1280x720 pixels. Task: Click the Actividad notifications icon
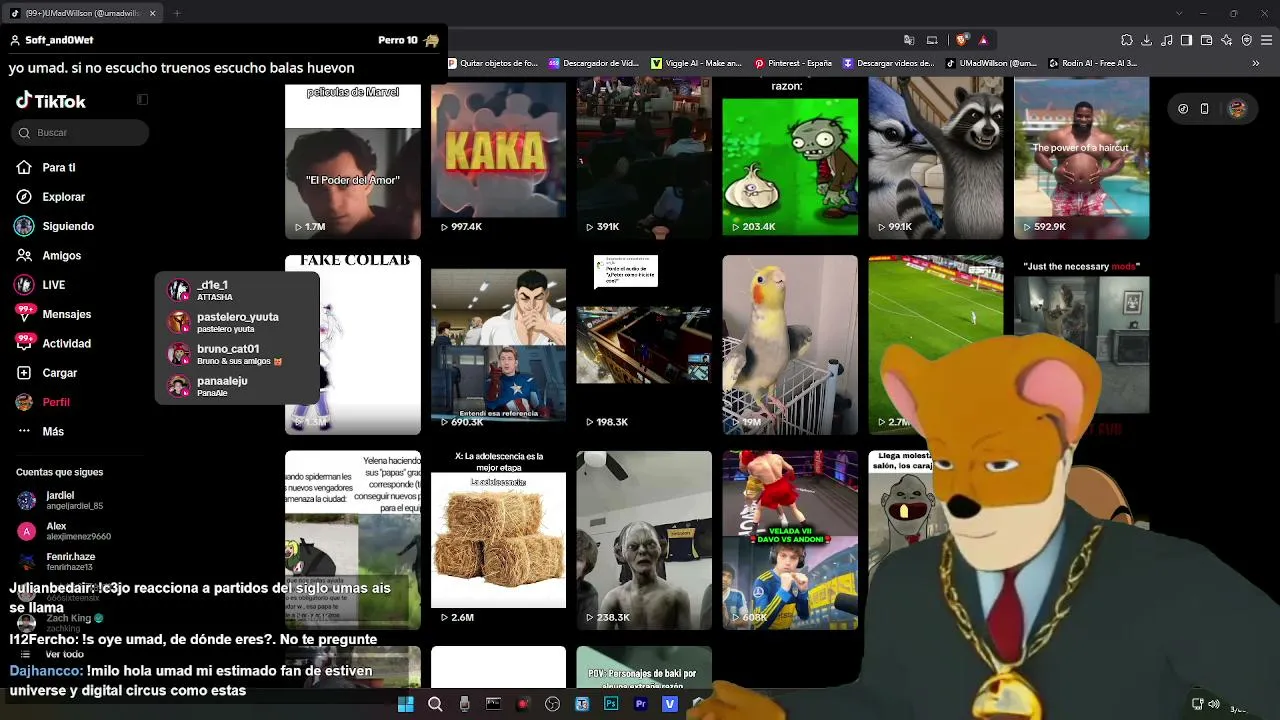tap(24, 343)
